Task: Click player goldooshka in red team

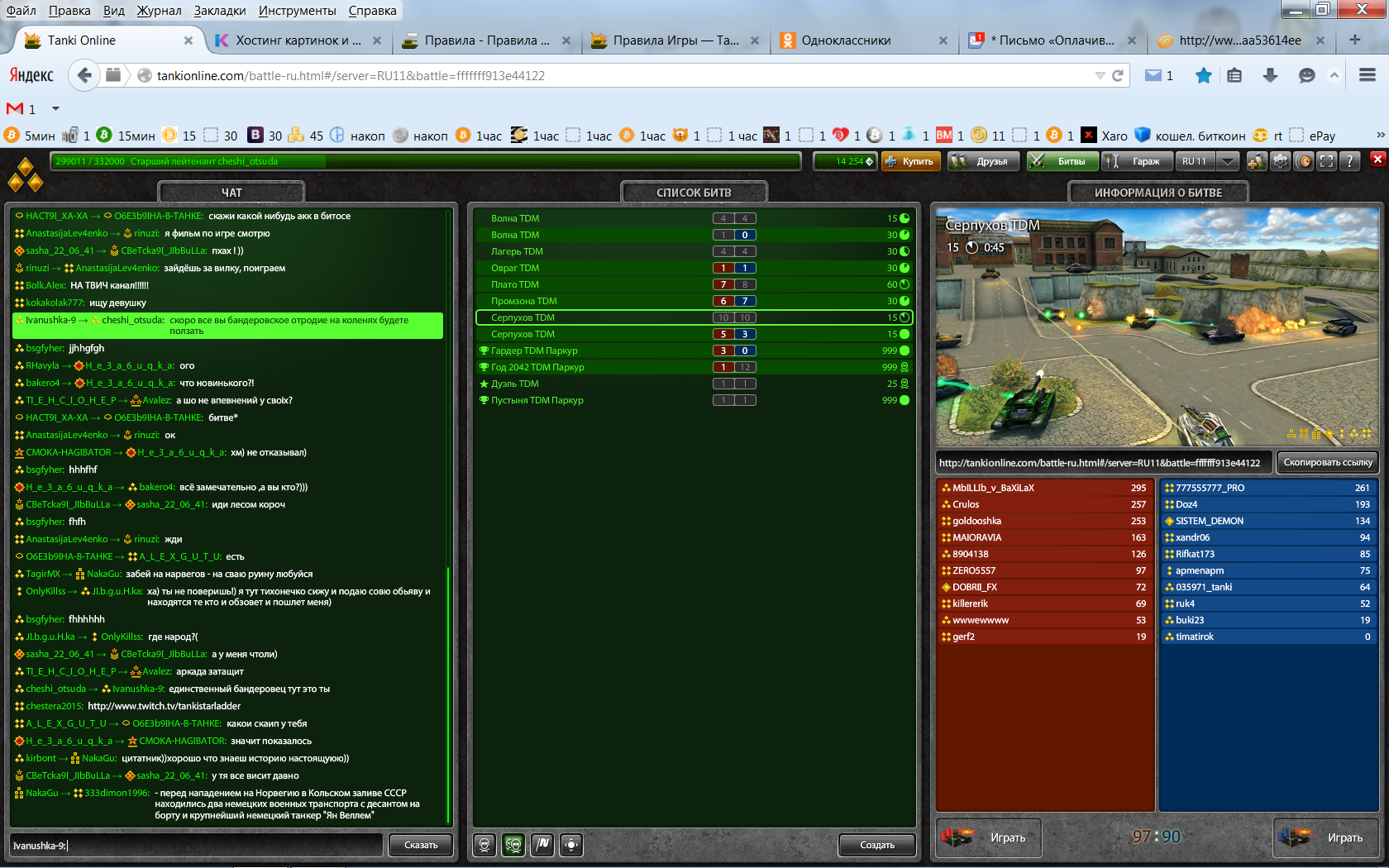Action: coord(1045,521)
